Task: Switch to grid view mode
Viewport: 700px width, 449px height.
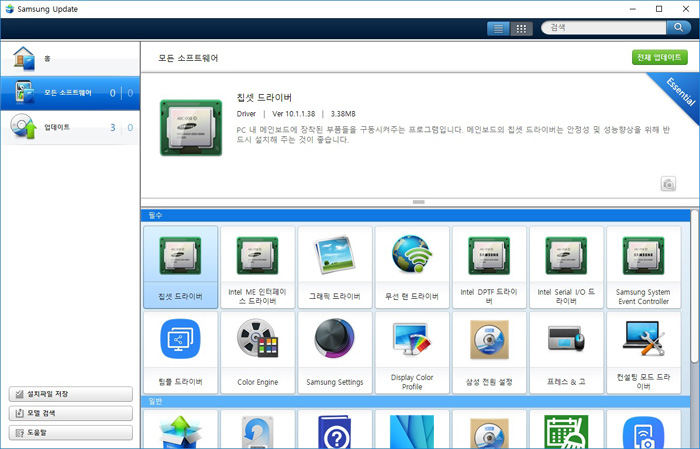Action: [521, 29]
